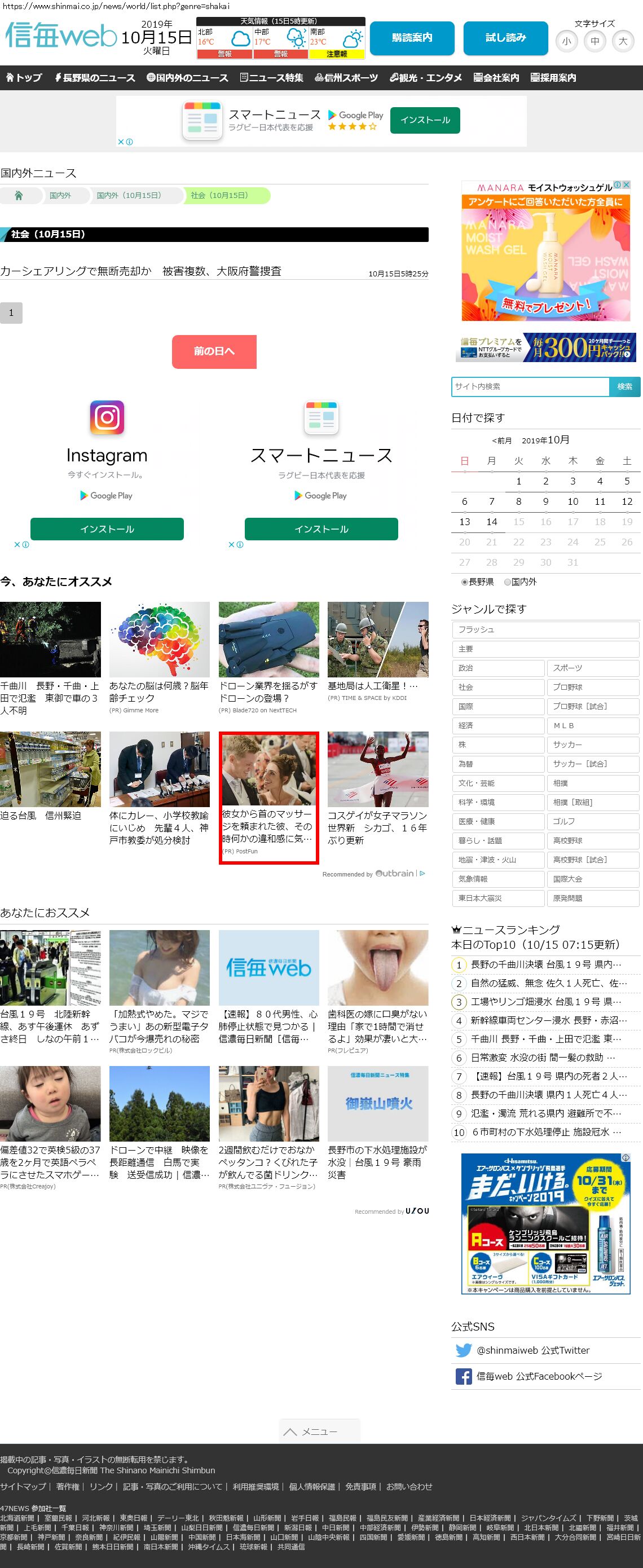Click インストール under Instagram ad
Viewport: 643px width, 1568px height.
[107, 529]
